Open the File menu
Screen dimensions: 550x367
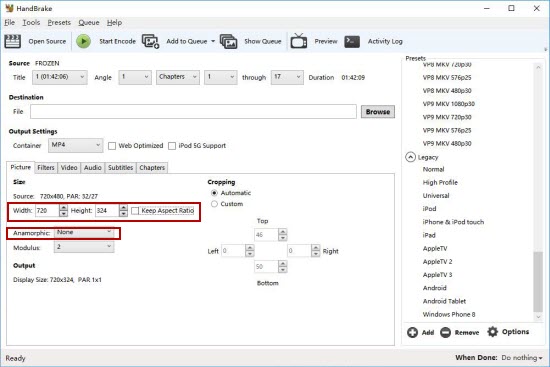[9, 22]
